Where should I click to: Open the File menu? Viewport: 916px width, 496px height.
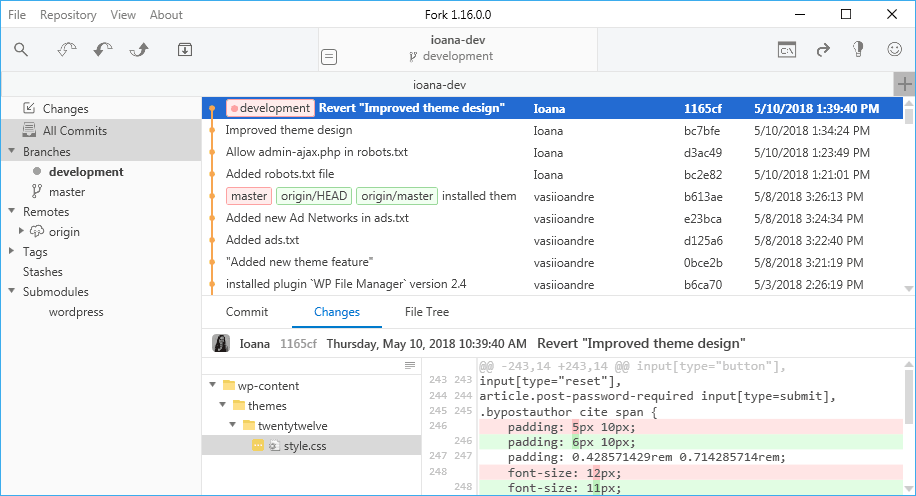pyautogui.click(x=17, y=15)
